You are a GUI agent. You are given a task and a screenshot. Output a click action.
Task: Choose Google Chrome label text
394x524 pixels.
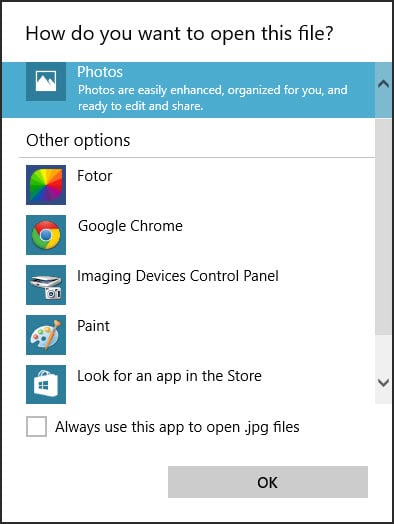pyautogui.click(x=130, y=226)
